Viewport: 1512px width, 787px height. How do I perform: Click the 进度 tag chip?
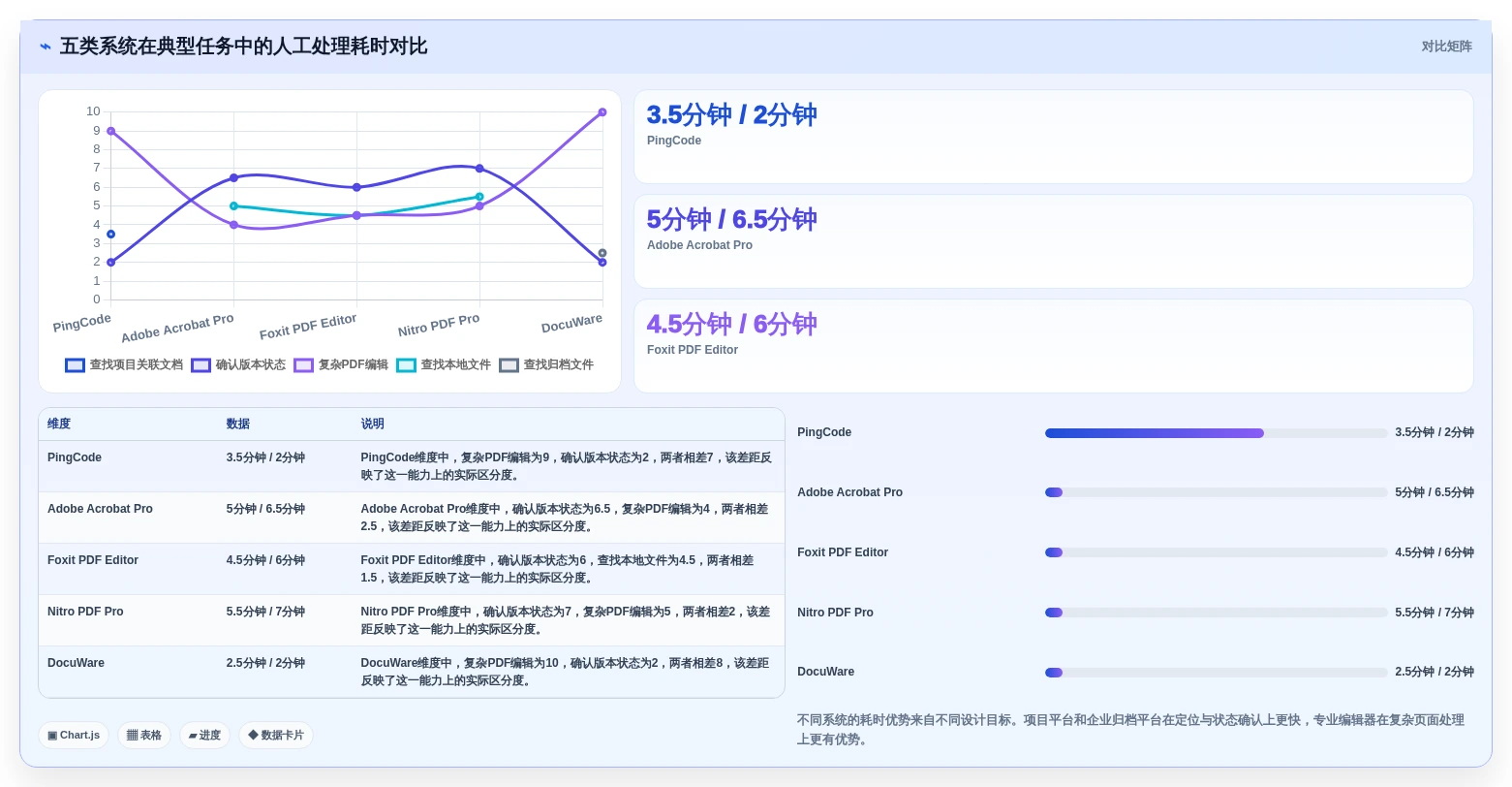coord(204,736)
